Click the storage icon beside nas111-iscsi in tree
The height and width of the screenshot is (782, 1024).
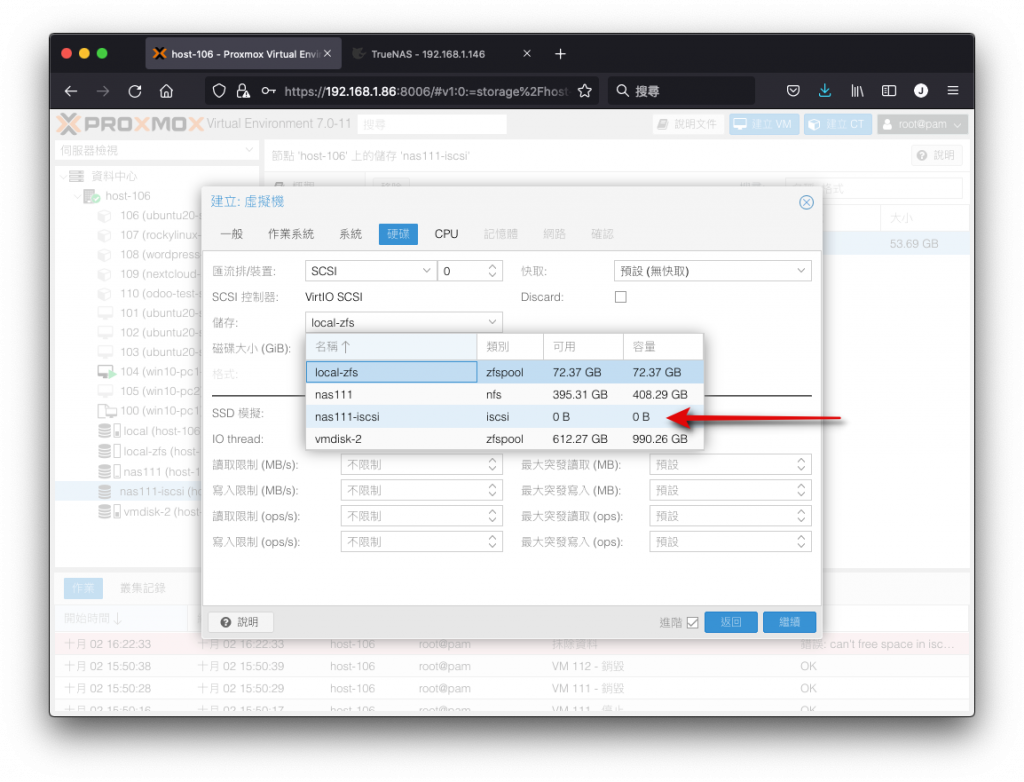tap(104, 491)
